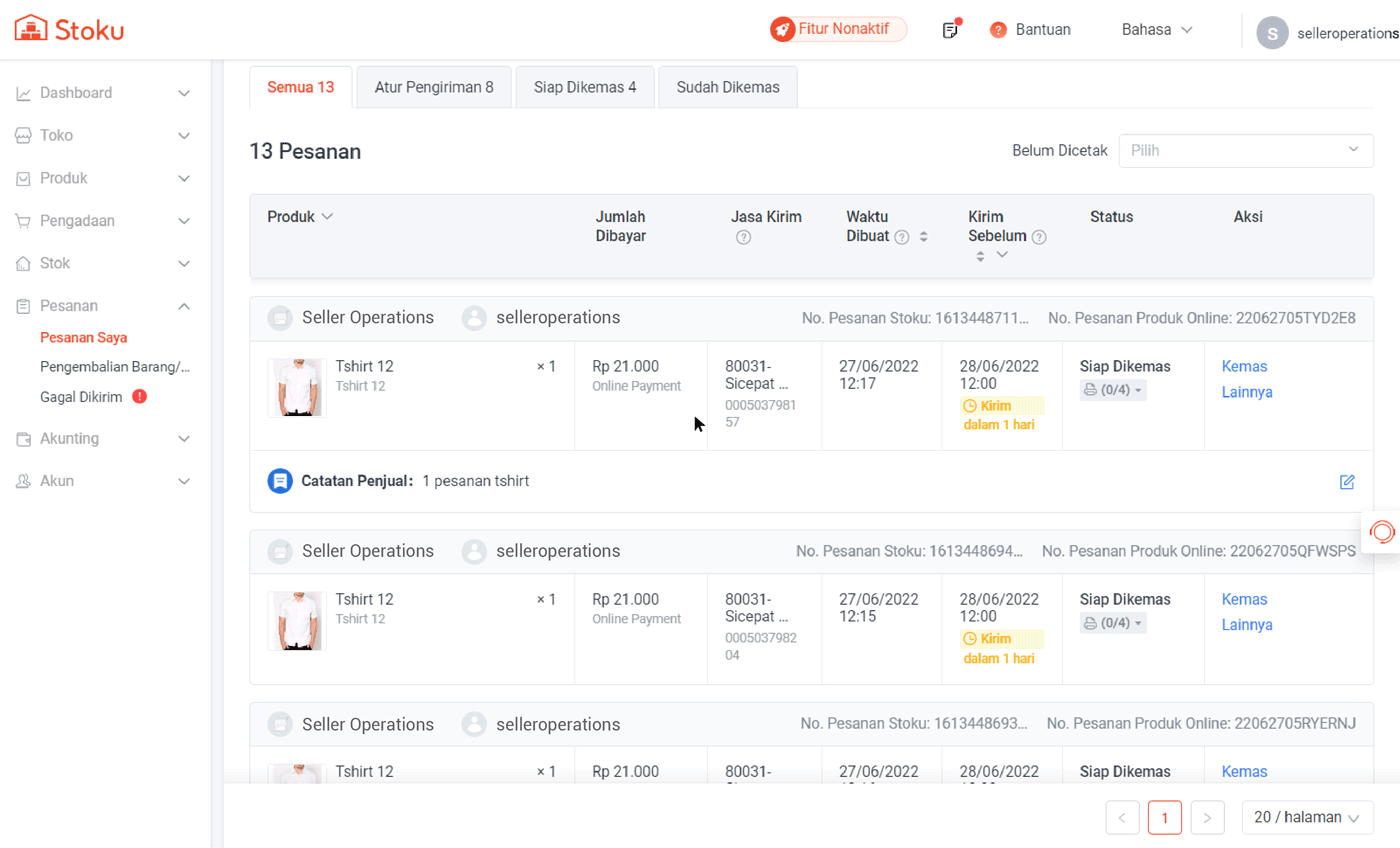Screen dimensions: 1400x848
Task: Click the selleroperations user avatar
Action: 1272,32
